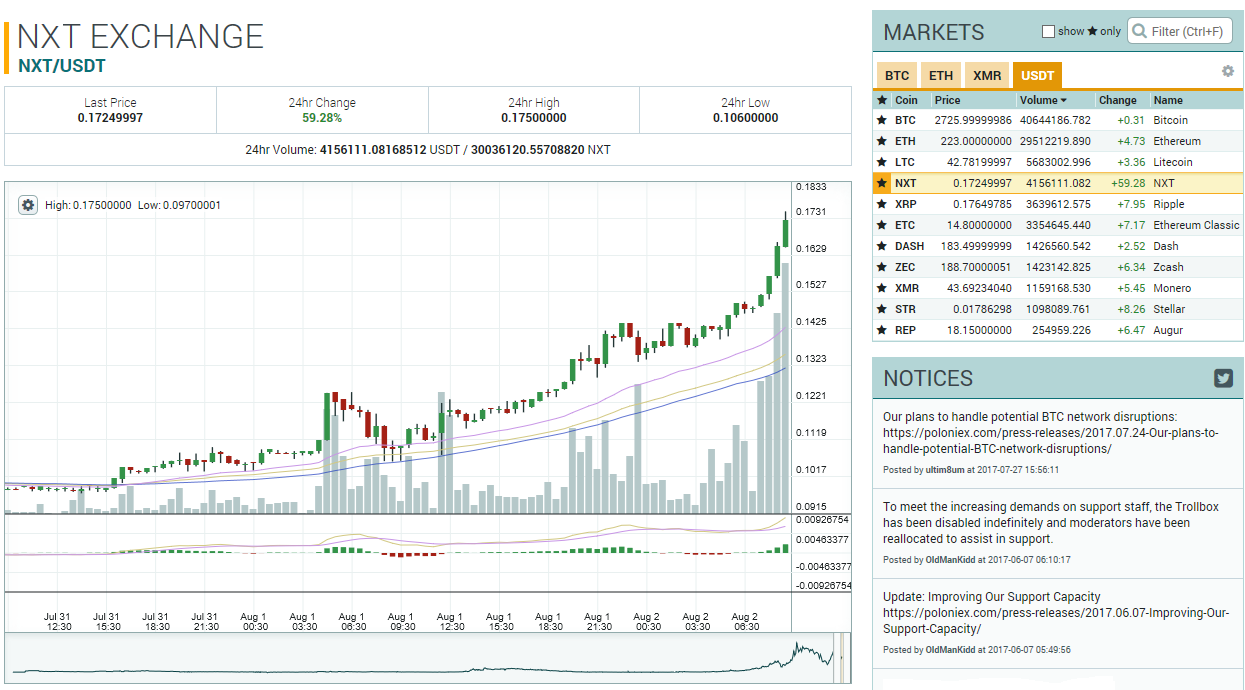Toggle favorite star for ETC row
1245x690 pixels.
882,225
